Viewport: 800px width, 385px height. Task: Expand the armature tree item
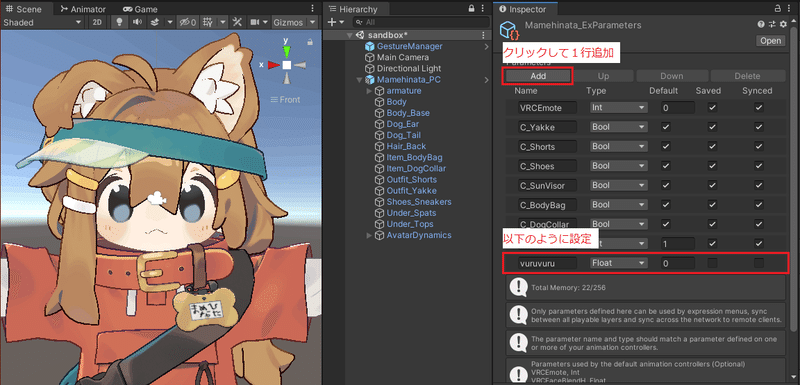pos(369,91)
